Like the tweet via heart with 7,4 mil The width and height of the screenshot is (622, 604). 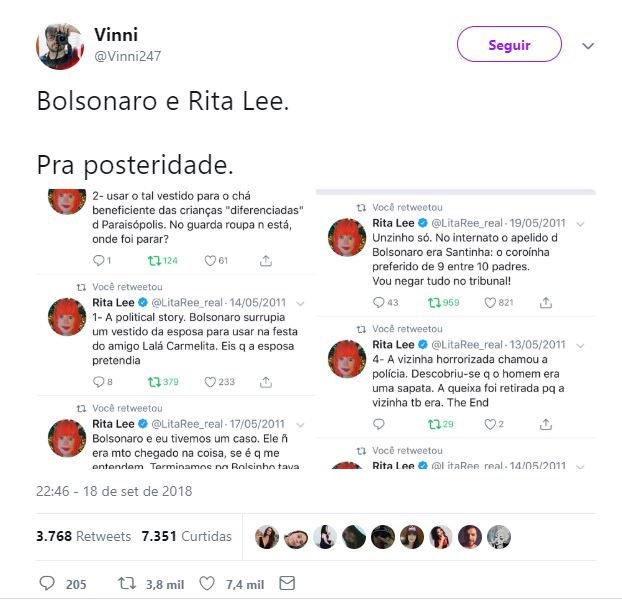click(x=207, y=583)
